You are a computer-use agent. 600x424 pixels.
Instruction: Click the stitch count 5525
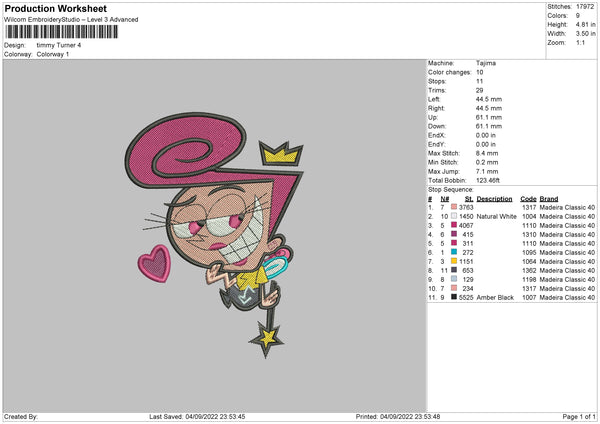point(466,297)
